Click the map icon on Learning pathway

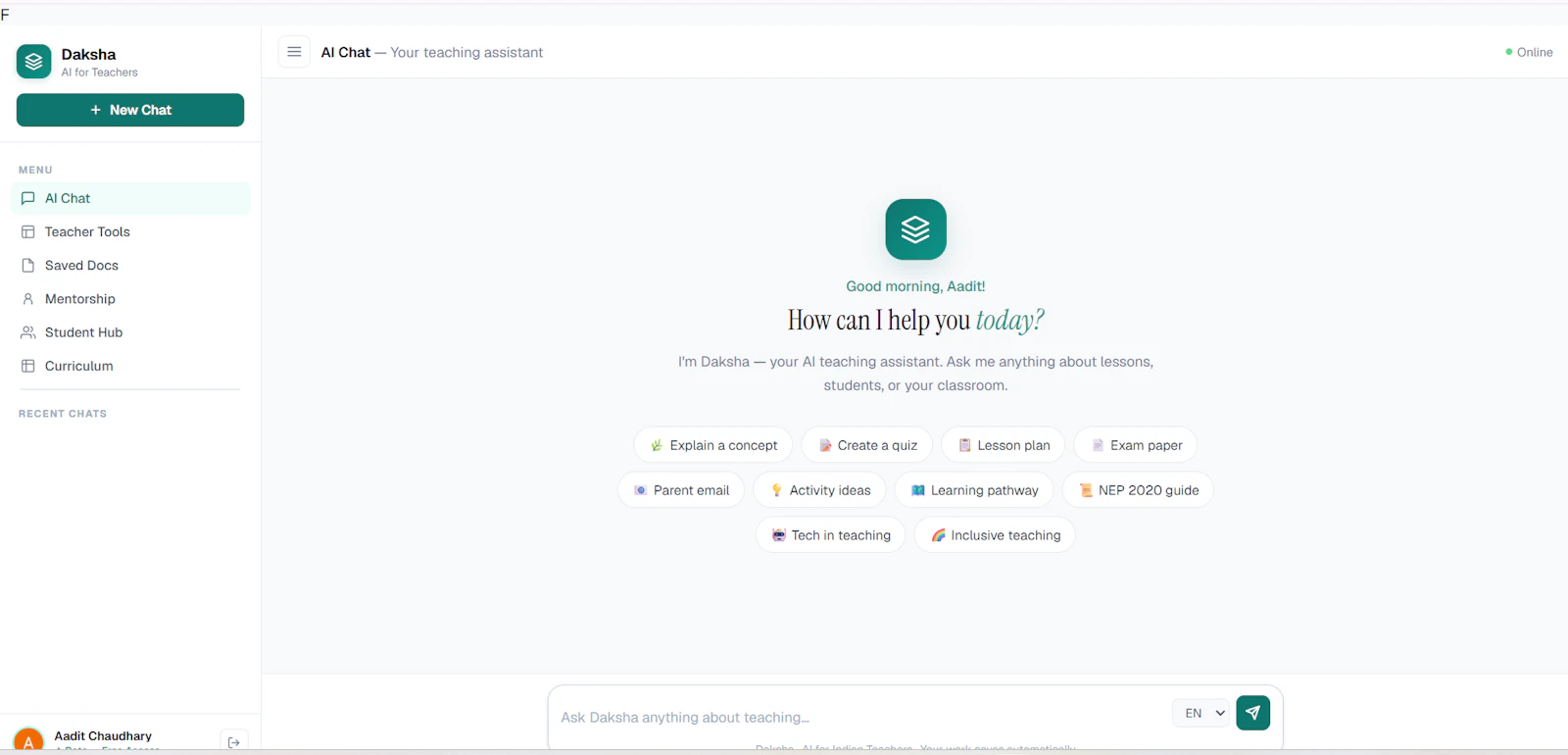[x=917, y=490]
